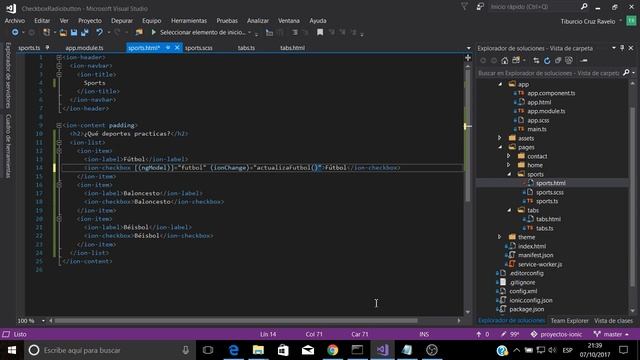This screenshot has height=360, width=640.
Task: Switch views icon in Solution Explorer toolbar
Action: click(x=516, y=60)
